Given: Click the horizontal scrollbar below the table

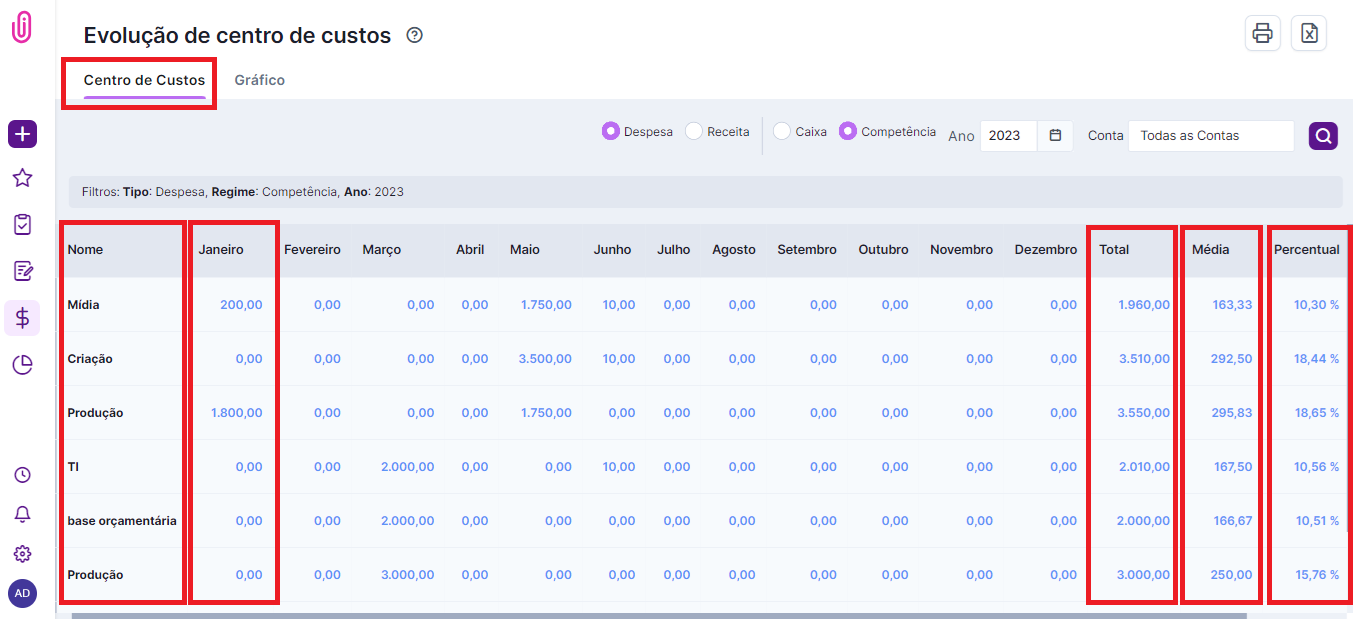Looking at the screenshot, I should point(658,615).
